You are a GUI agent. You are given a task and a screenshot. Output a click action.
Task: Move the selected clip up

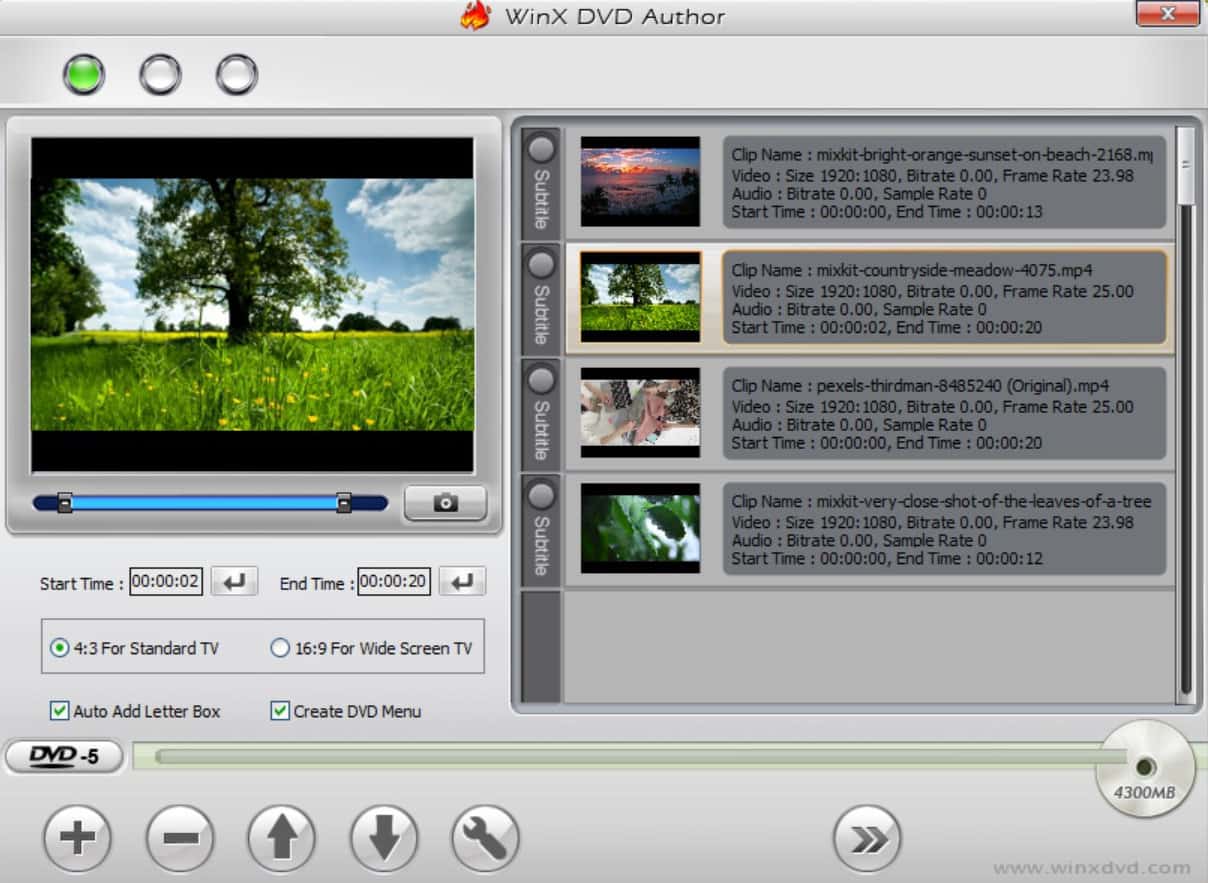282,838
